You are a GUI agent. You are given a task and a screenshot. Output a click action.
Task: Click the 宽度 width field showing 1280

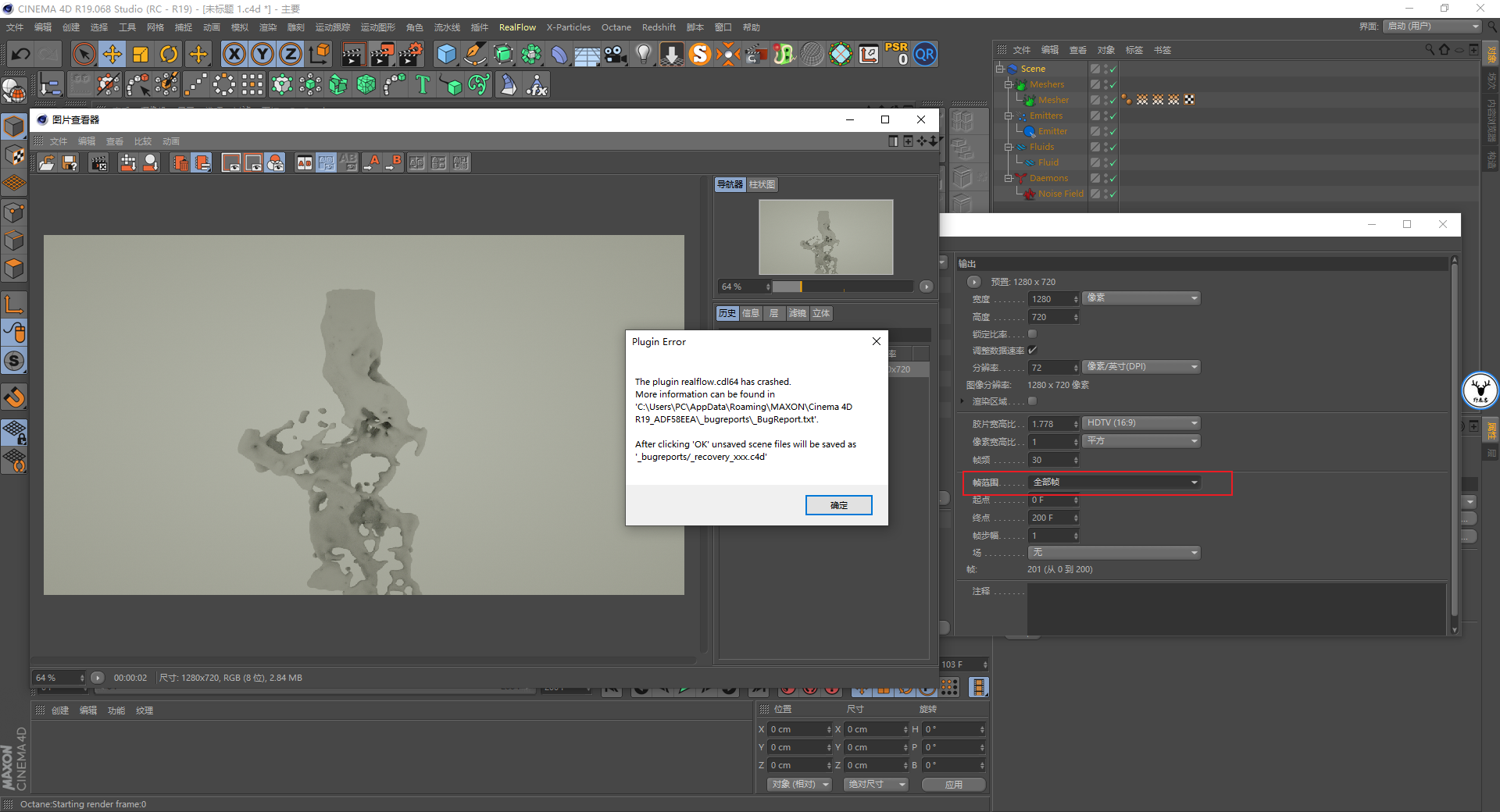point(1053,299)
